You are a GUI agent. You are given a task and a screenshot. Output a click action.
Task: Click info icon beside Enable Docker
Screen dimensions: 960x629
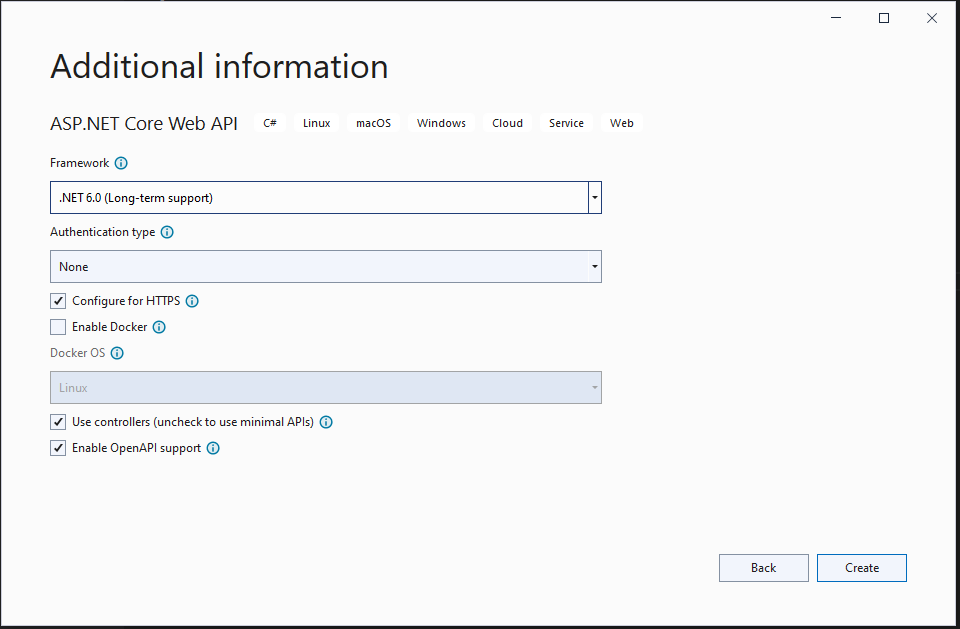[159, 327]
